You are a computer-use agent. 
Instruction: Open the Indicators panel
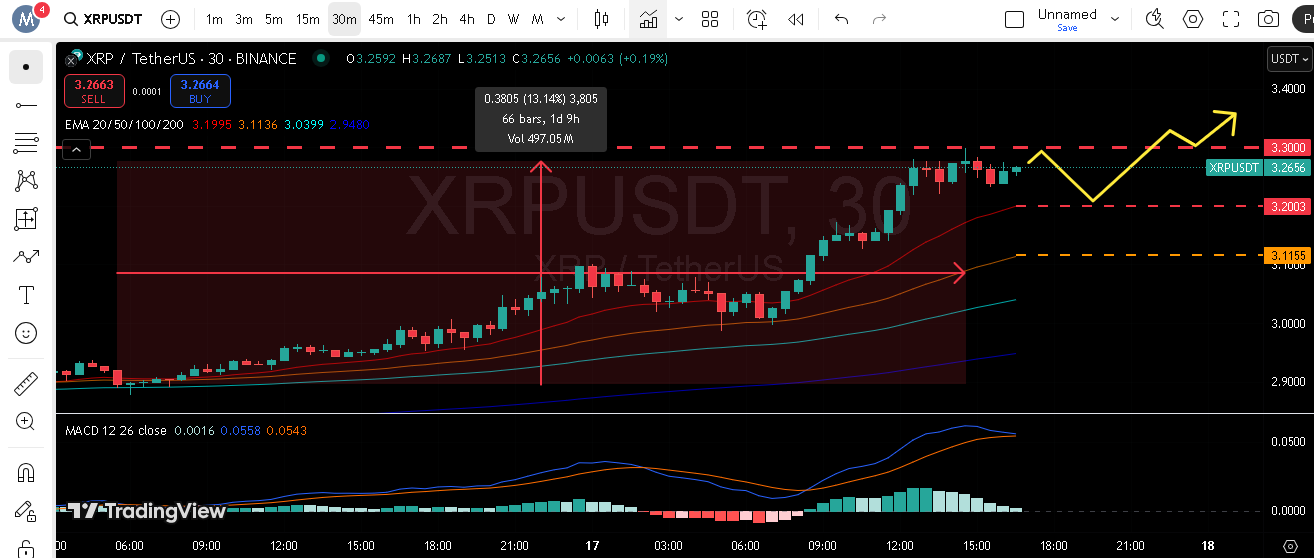[649, 19]
